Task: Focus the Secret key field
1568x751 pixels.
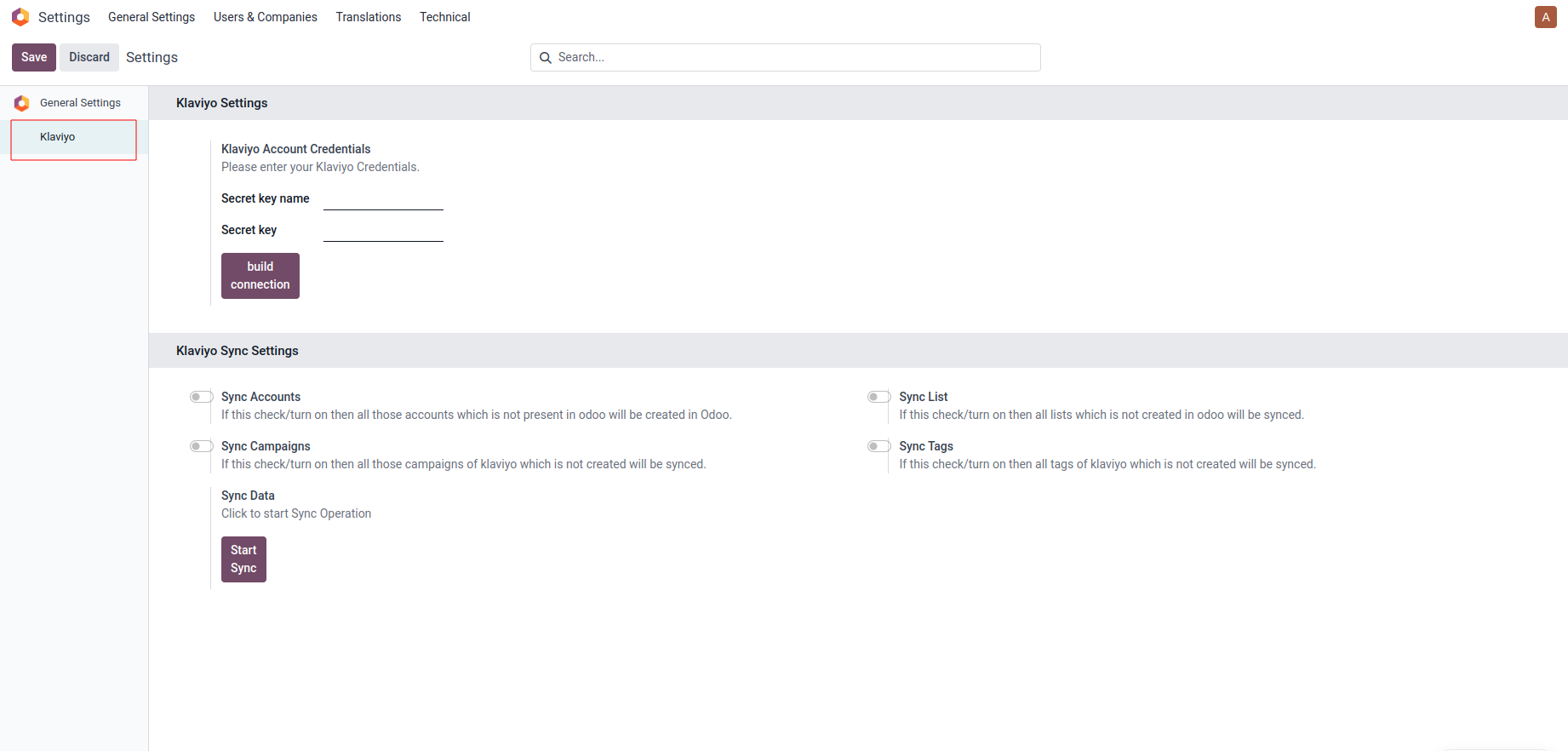Action: [383, 231]
